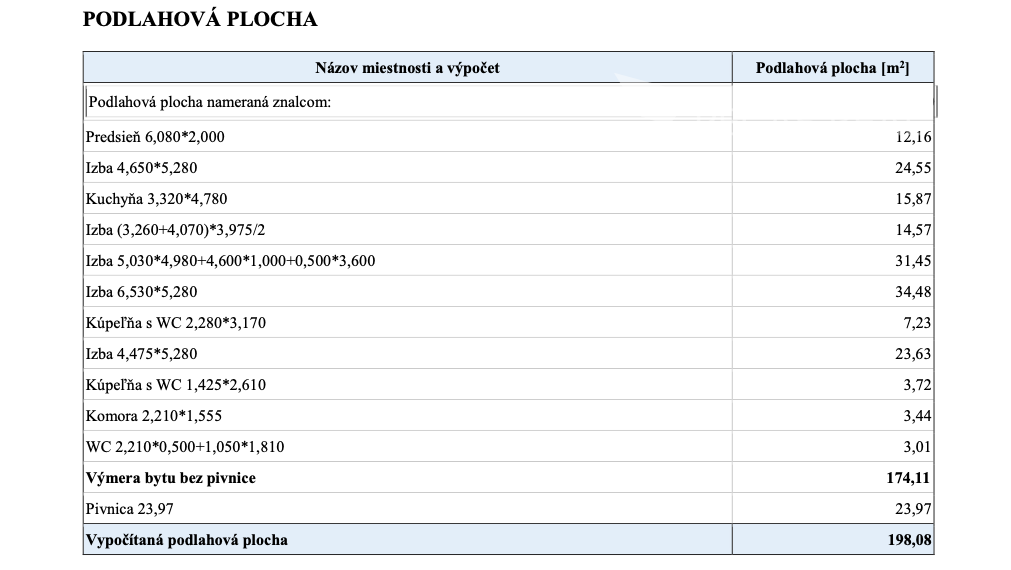
Task: Click the Kuchyňa 3,320*4,780 entry
Action: [149, 199]
